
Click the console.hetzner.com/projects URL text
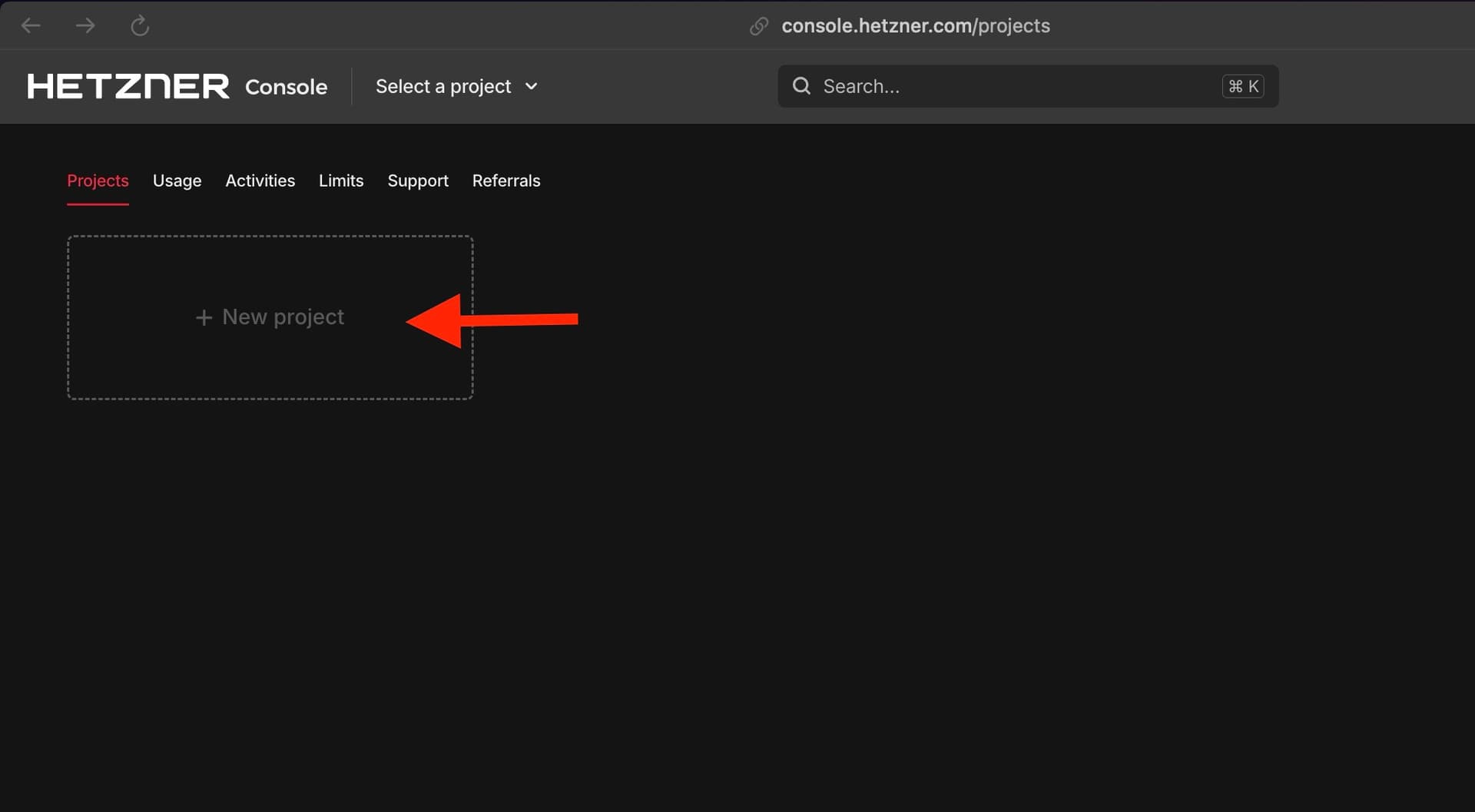pos(915,25)
